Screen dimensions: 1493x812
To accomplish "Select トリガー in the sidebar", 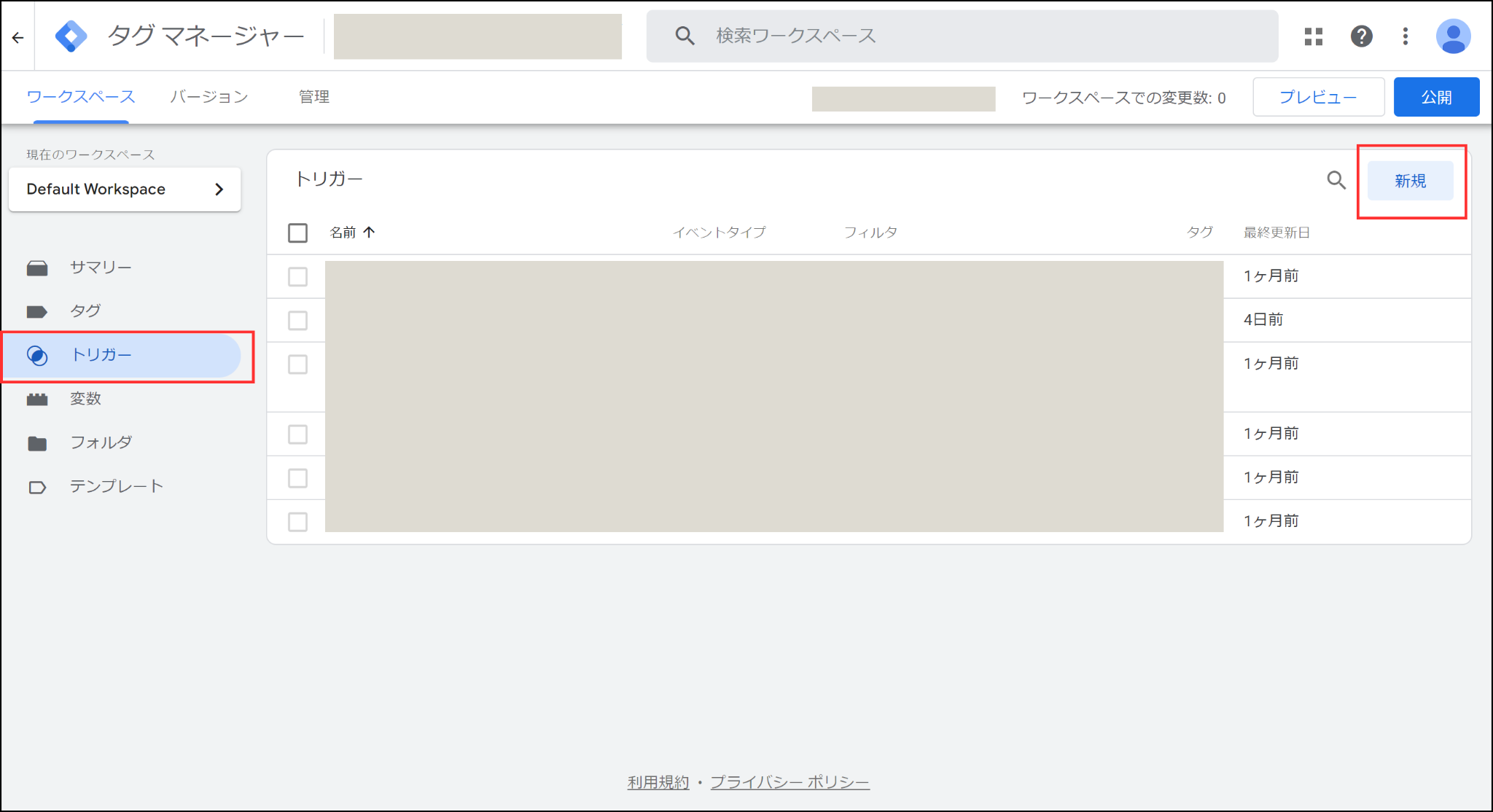I will 122,355.
